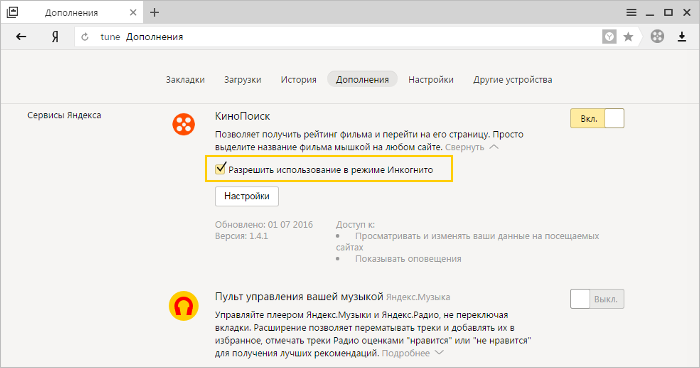Viewport: 700px width, 368px height.
Task: Open a new tab with the plus button
Action: coord(154,13)
